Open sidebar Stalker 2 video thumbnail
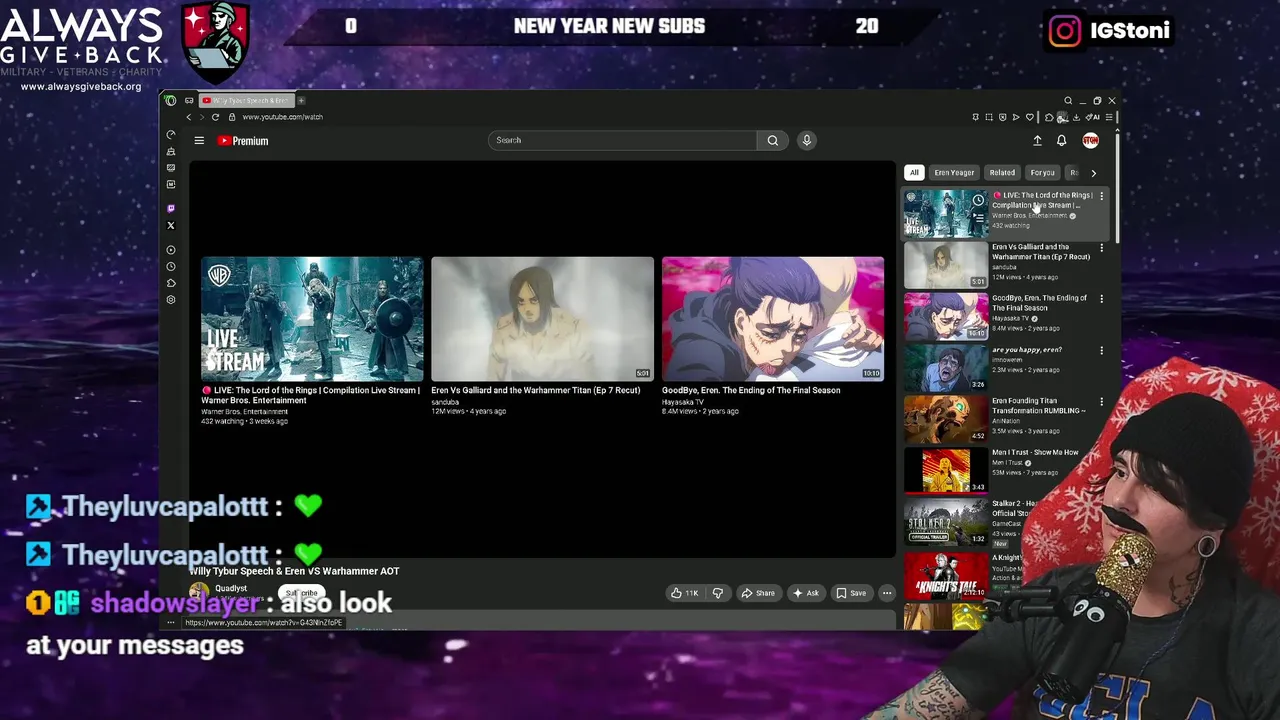This screenshot has width=1280, height=720. (946, 521)
